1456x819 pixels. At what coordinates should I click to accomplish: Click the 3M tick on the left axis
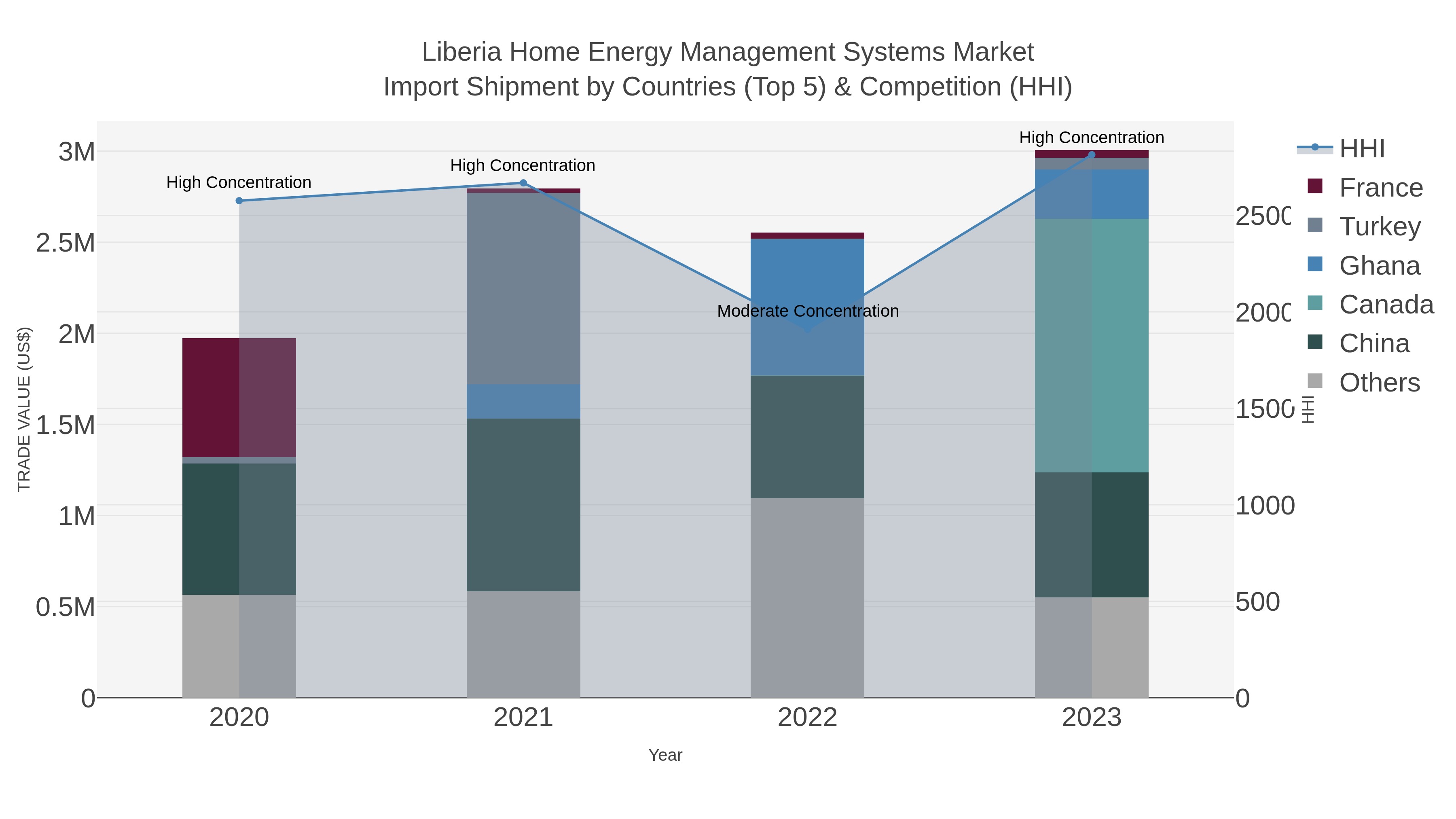click(77, 152)
